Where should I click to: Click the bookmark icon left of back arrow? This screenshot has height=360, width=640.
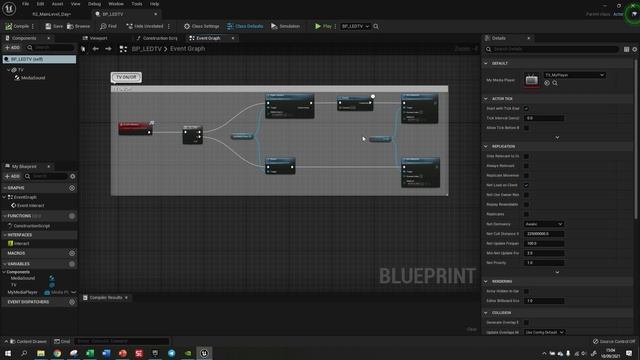[x=83, y=49]
